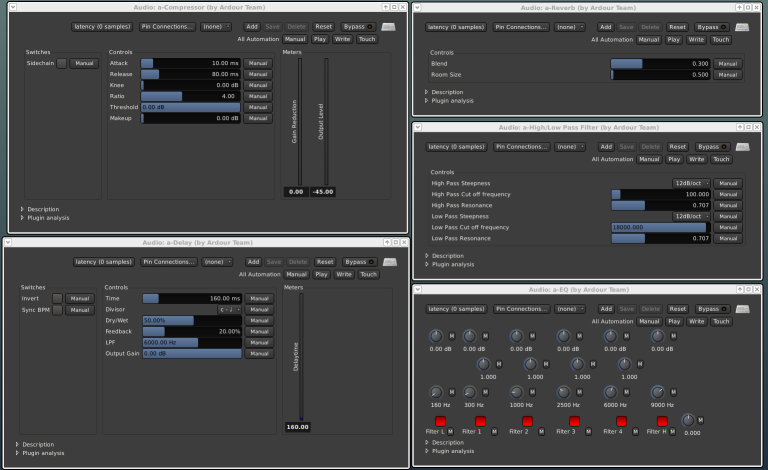768x470 pixels.
Task: Toggle the red Filter L button
Action: pos(439,421)
